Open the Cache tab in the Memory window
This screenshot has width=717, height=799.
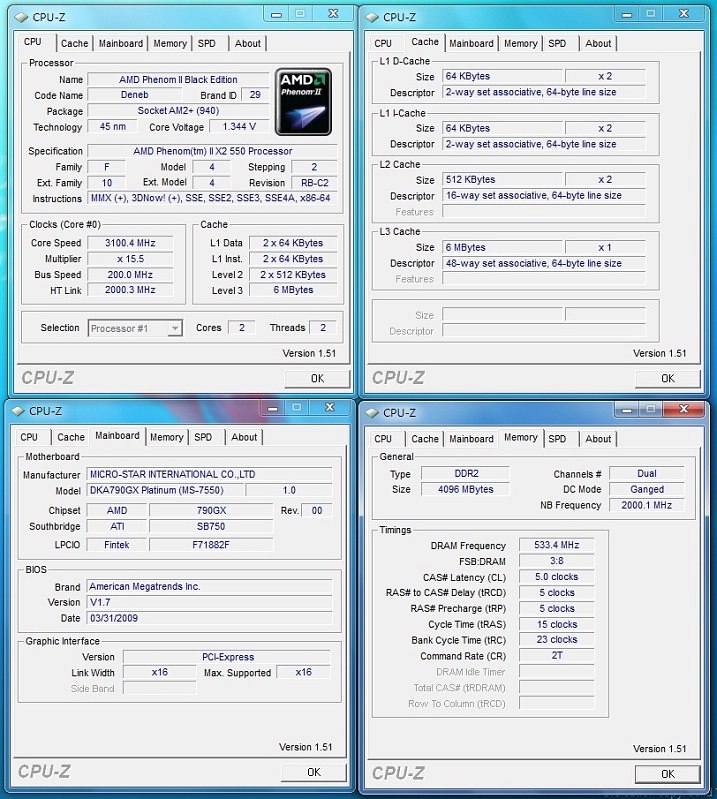click(425, 439)
